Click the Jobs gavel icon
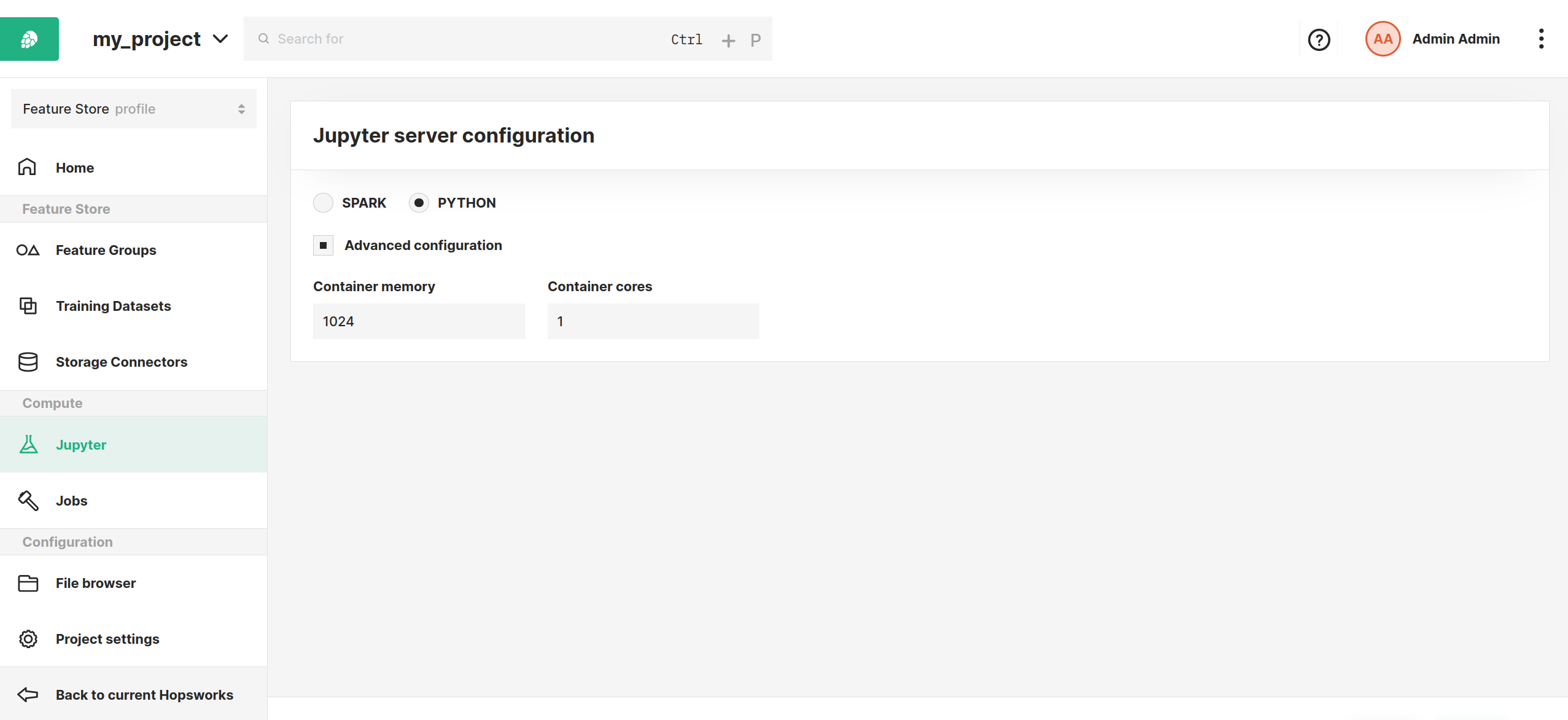Viewport: 1568px width, 720px height. click(28, 500)
